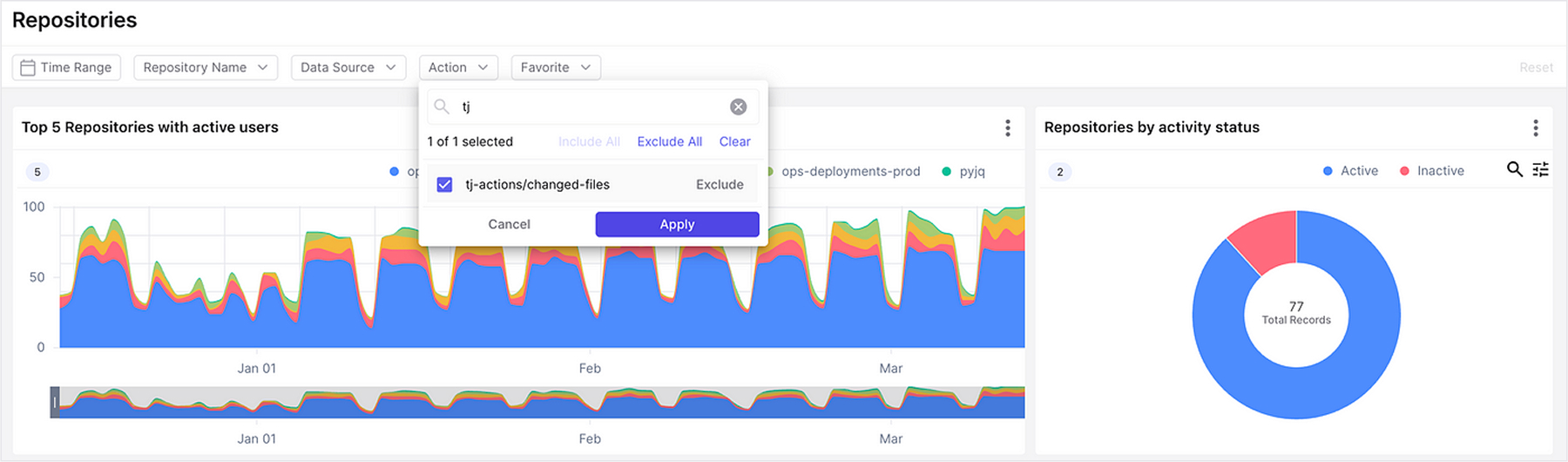Expand the Repository Name dropdown
This screenshot has width=1568, height=462.
pos(206,67)
